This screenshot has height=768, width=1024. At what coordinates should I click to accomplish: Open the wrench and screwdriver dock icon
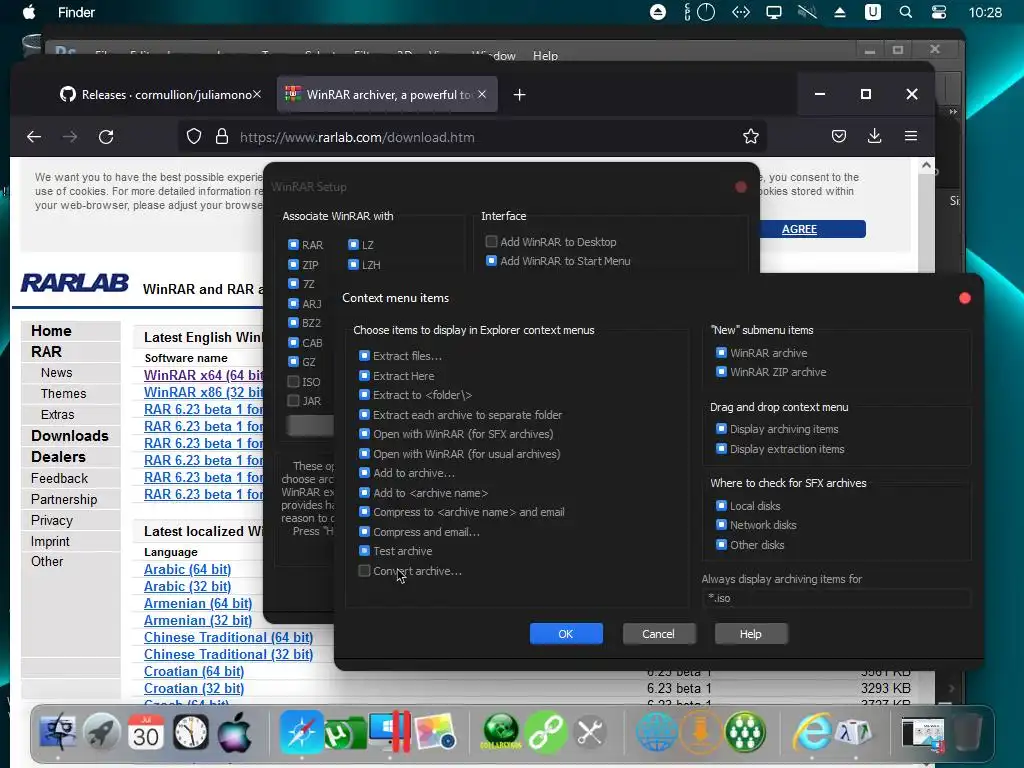(590, 732)
